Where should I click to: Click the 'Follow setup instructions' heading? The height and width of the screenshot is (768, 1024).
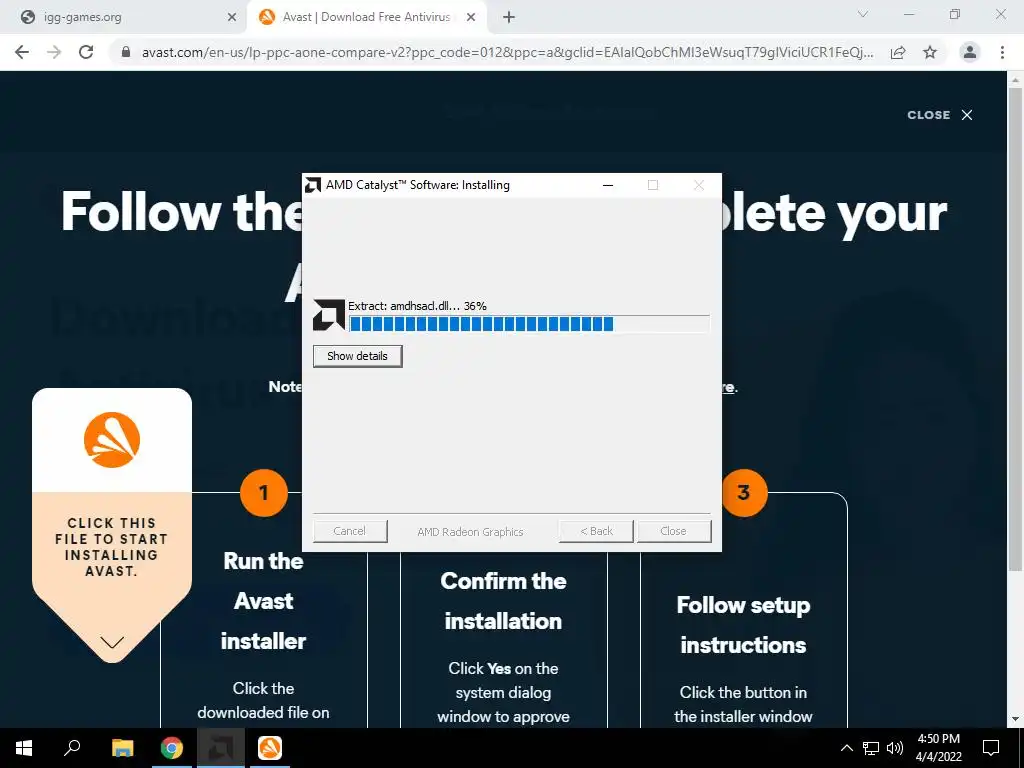click(x=743, y=625)
